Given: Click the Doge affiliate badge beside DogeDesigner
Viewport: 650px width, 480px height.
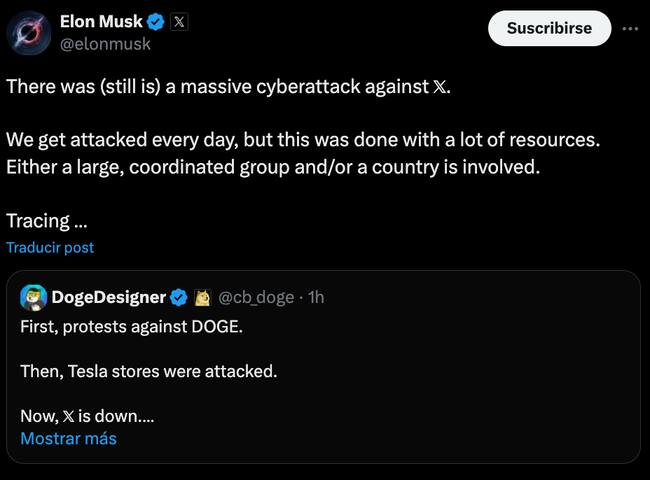Looking at the screenshot, I should tap(202, 297).
